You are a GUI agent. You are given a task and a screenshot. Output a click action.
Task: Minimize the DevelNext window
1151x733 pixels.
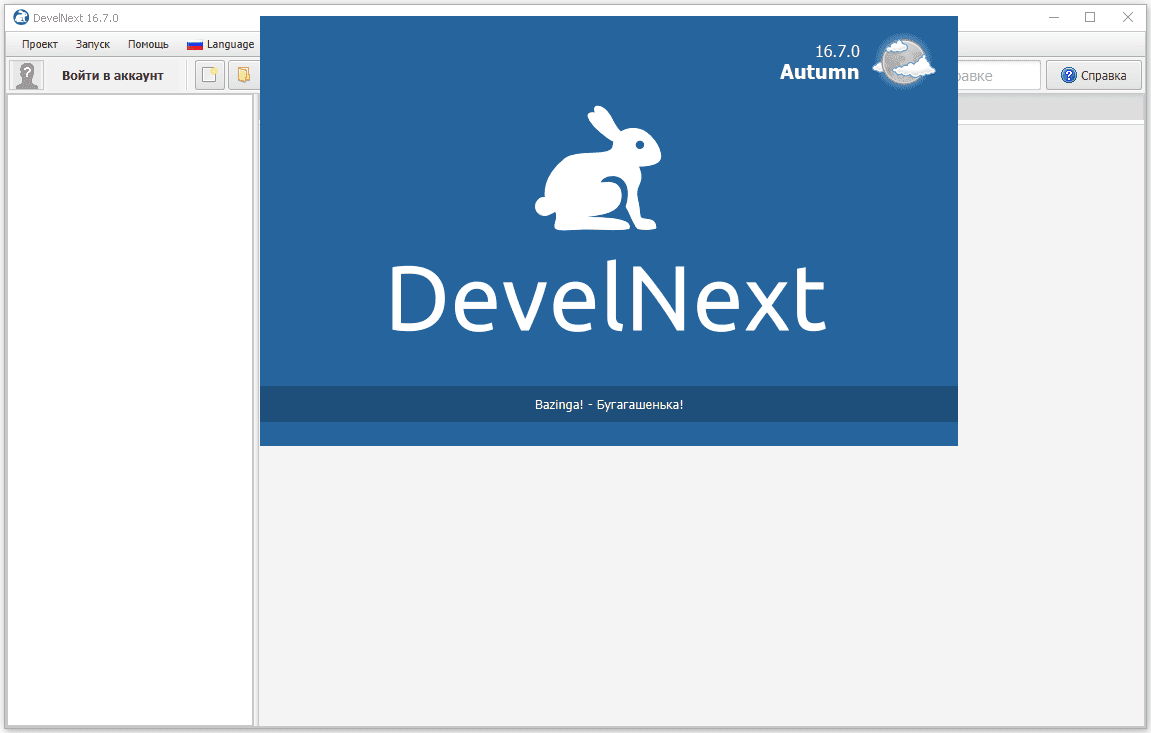[1054, 18]
